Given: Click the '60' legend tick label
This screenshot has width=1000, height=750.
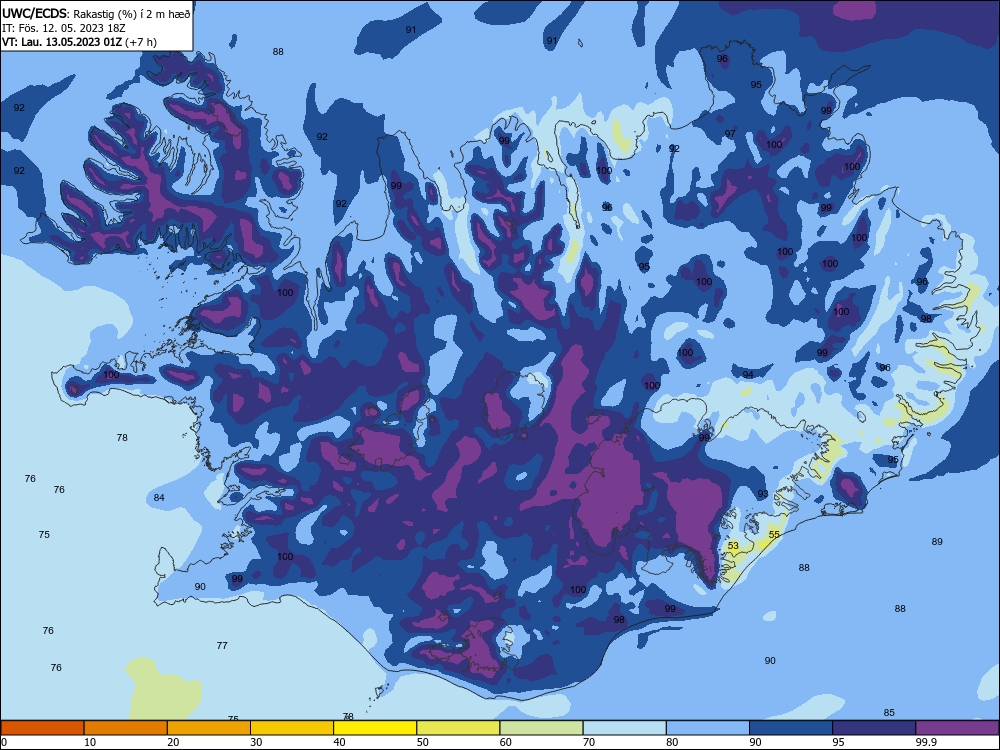Looking at the screenshot, I should [x=506, y=742].
